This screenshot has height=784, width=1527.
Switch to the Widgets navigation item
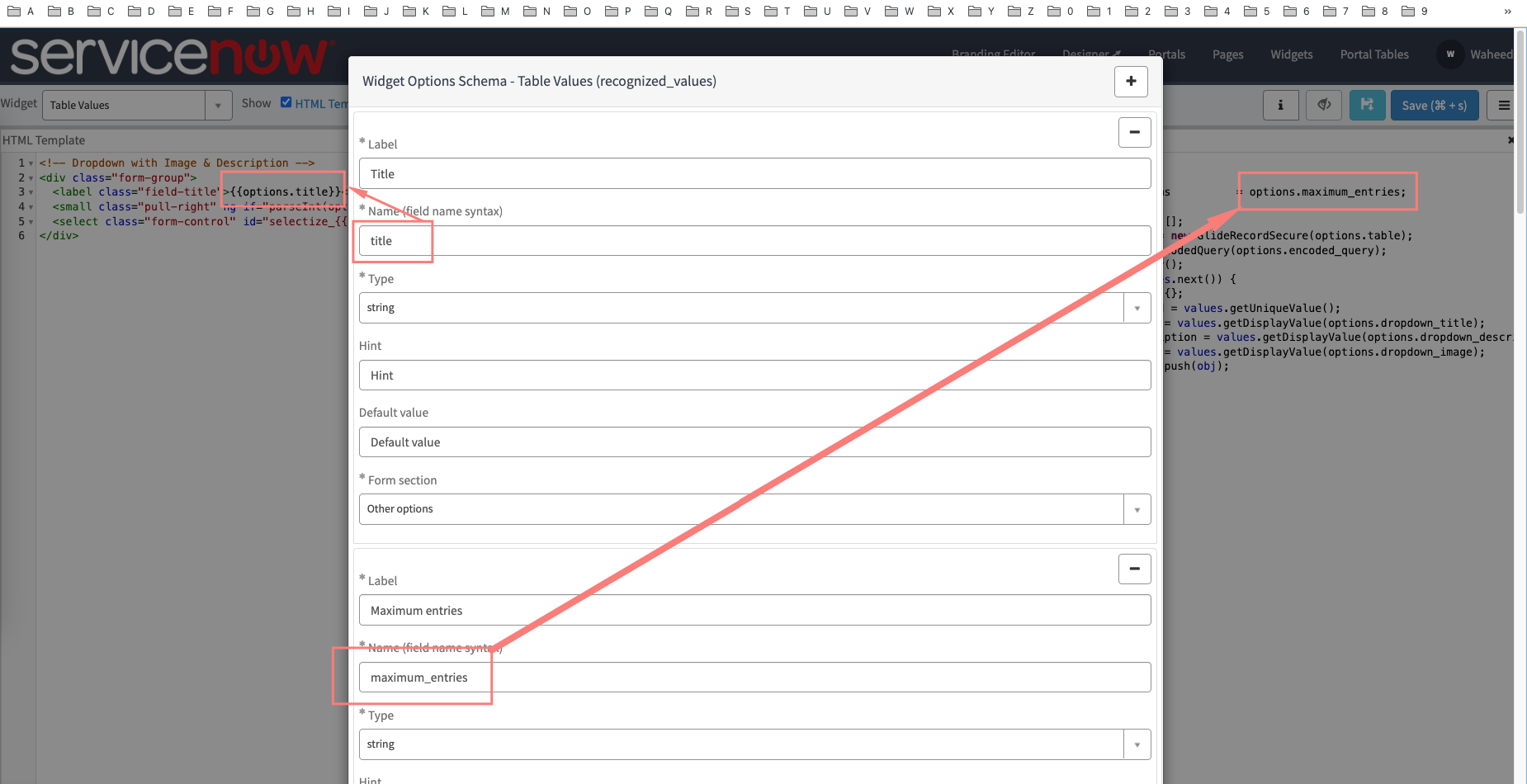point(1291,54)
